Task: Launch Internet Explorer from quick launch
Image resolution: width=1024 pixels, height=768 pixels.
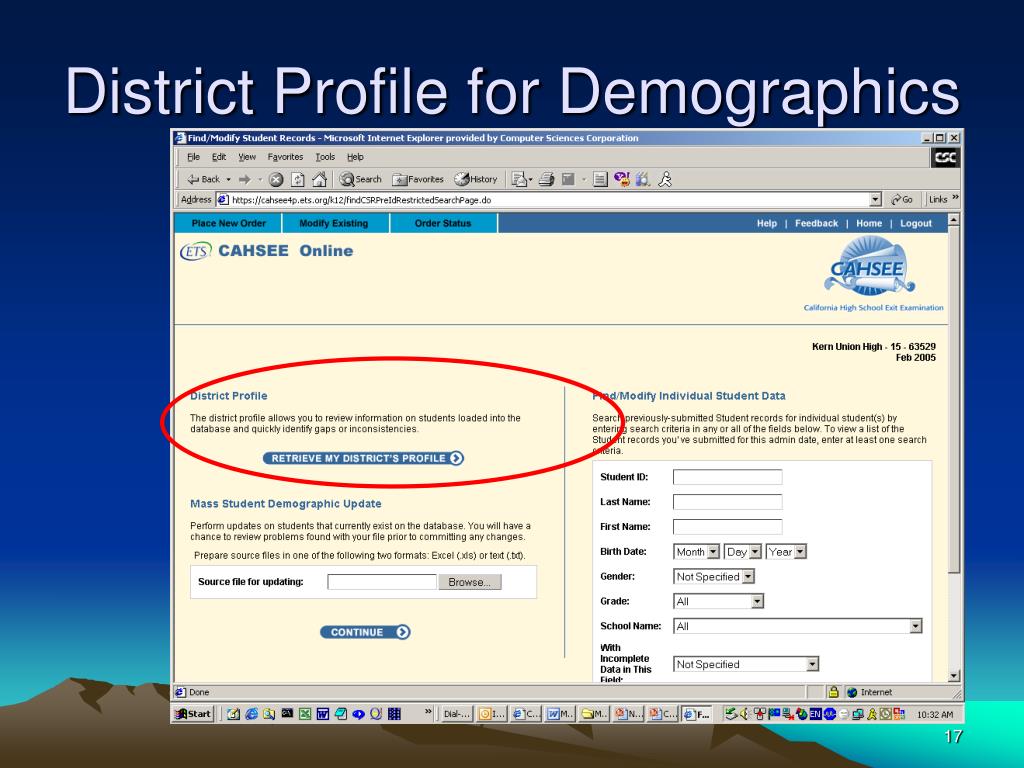Action: (x=251, y=714)
